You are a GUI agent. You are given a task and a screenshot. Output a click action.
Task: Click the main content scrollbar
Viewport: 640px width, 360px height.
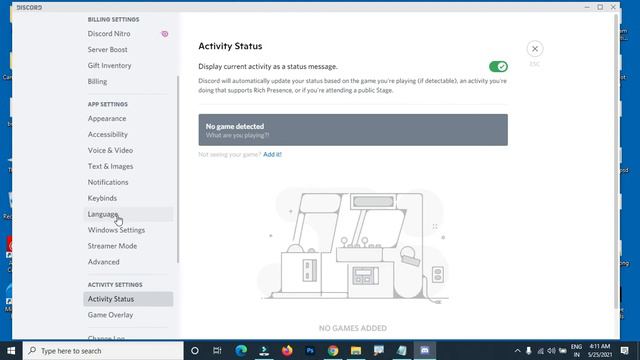point(616,161)
